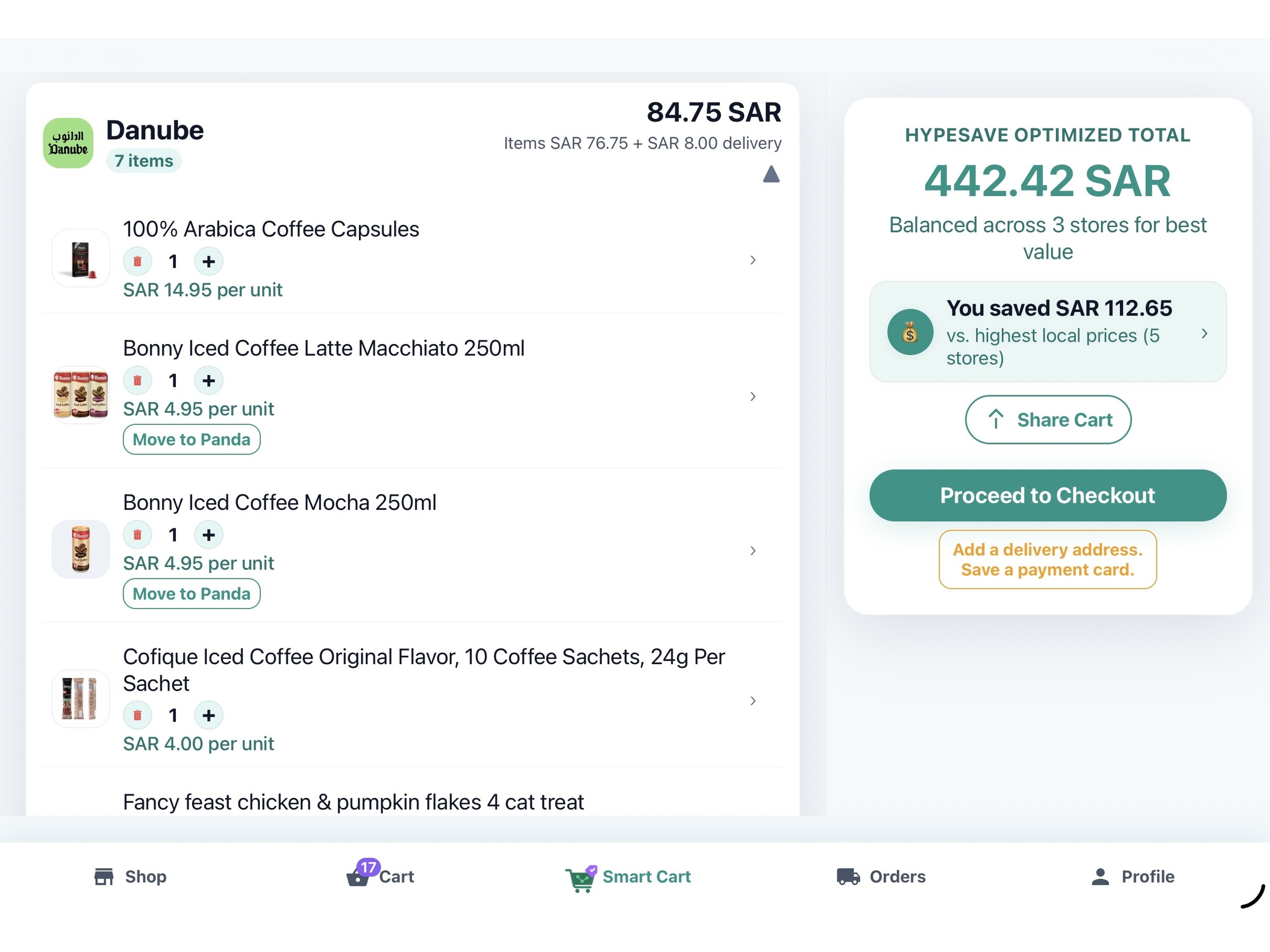Viewport: 1270px width, 952px height.
Task: Add one more Bonny Latte Macchiato
Action: pos(208,381)
